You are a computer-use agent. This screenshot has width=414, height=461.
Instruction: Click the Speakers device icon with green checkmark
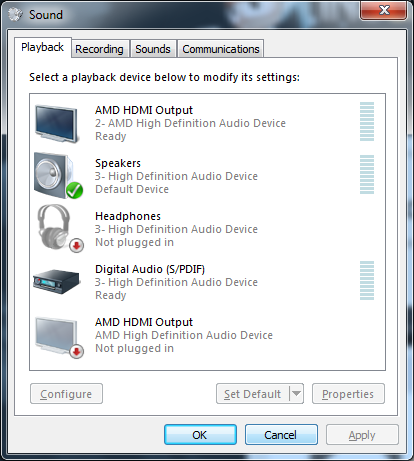(x=58, y=176)
